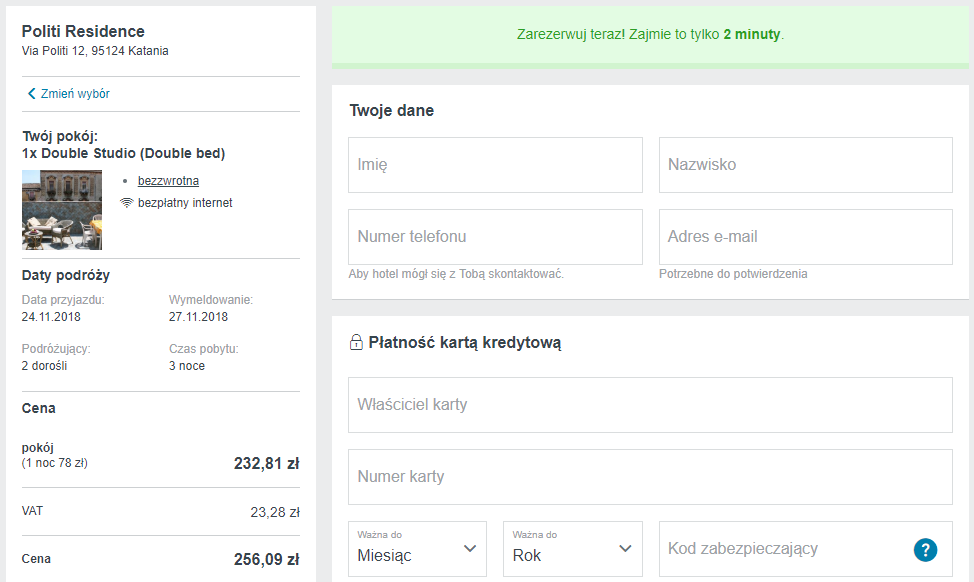This screenshot has height=582, width=974.
Task: Click the Aby hotel mógł się z Tobą skontaktować hint
Action: pos(456,274)
